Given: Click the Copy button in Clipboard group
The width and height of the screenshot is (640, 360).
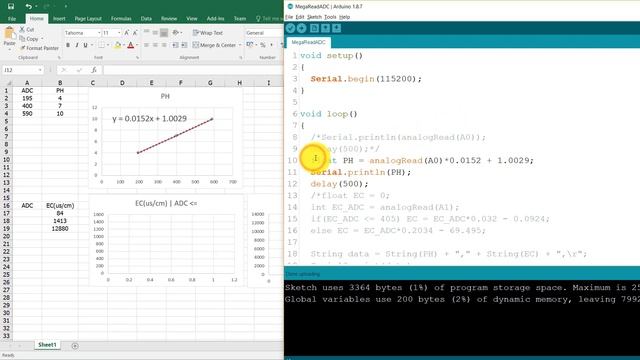Looking at the screenshot, I should [x=29, y=39].
